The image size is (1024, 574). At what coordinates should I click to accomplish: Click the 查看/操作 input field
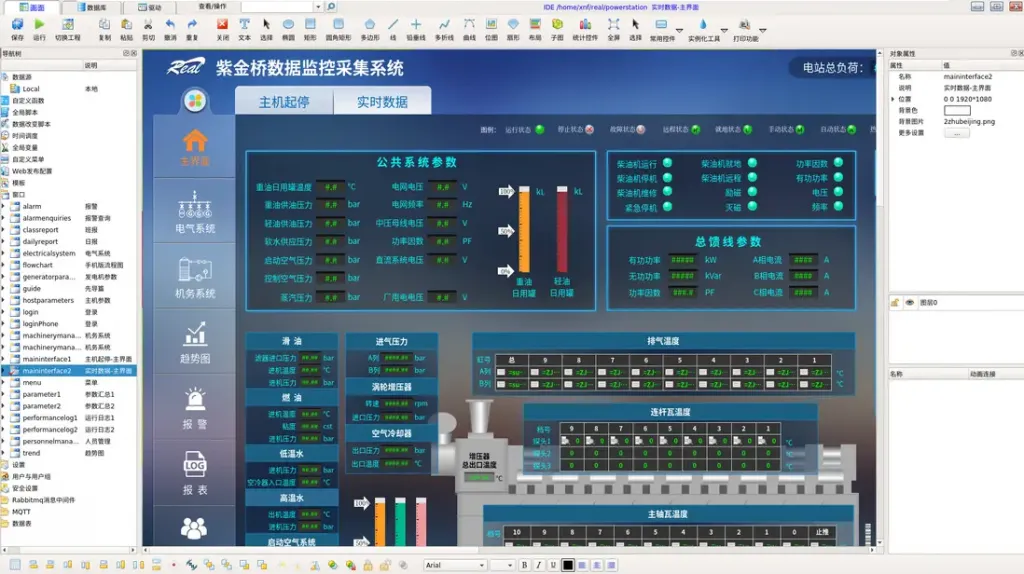[278, 7]
